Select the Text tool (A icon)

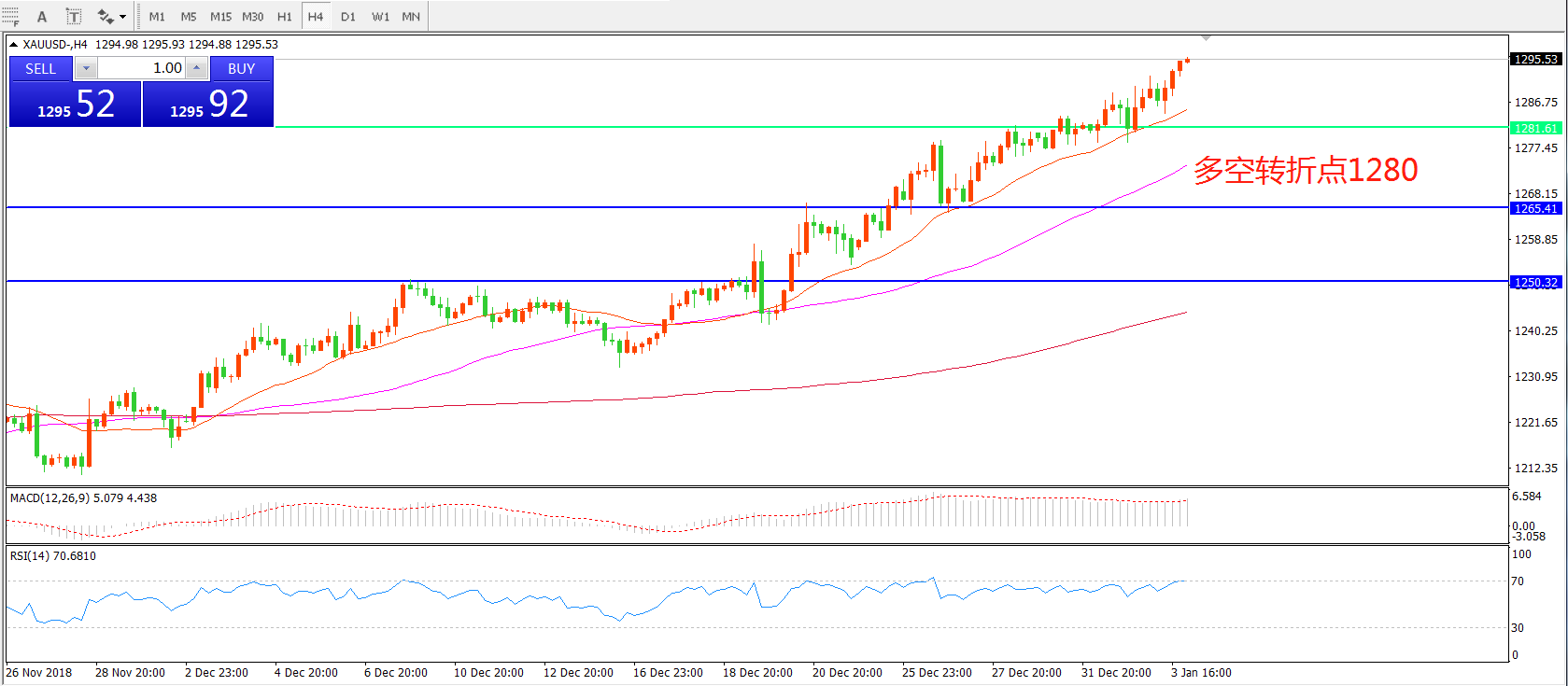click(42, 17)
